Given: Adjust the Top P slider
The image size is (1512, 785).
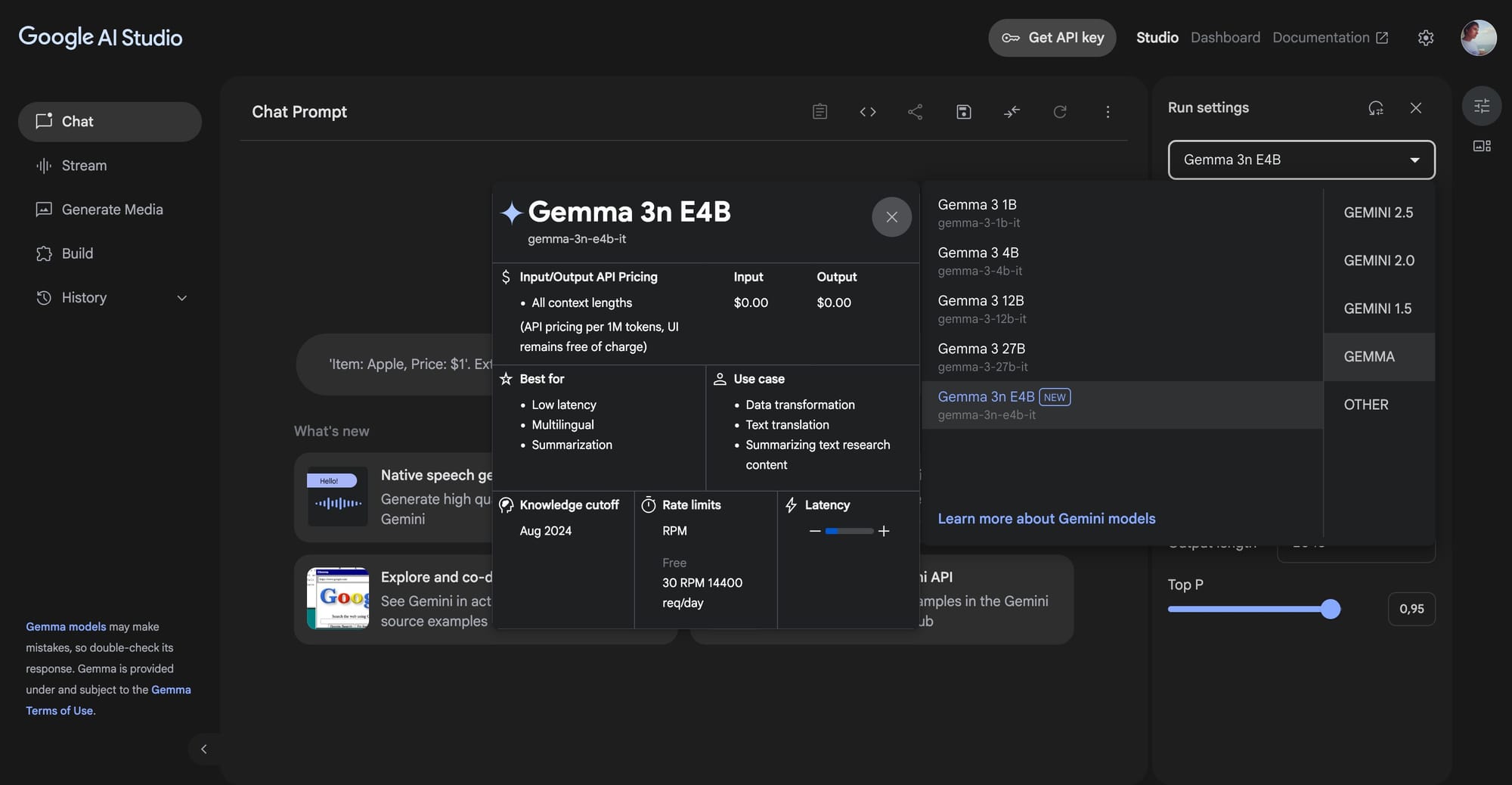Looking at the screenshot, I should (x=1331, y=609).
